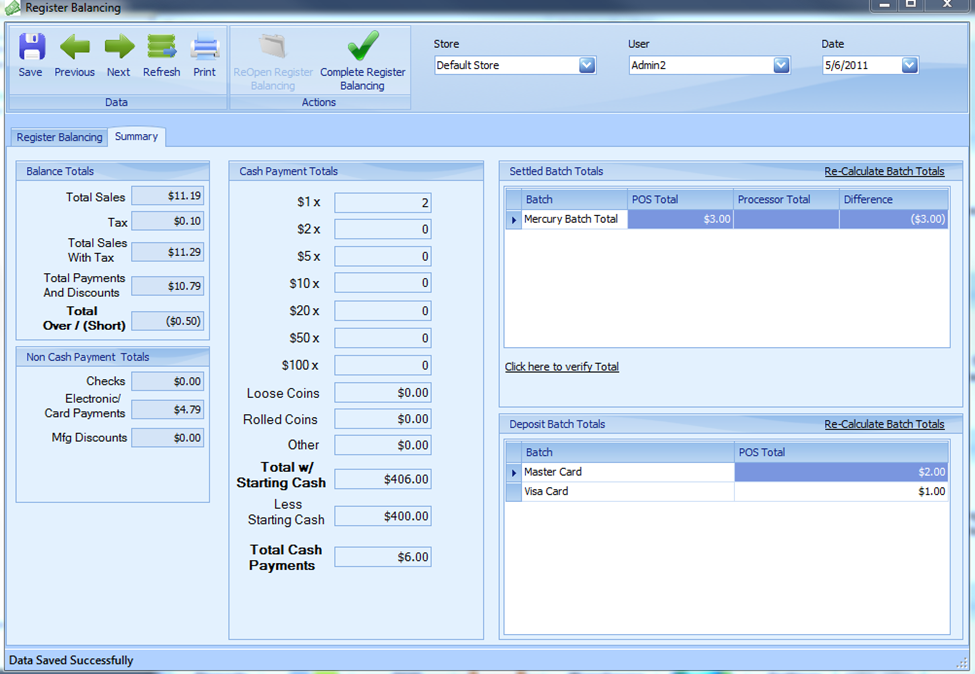Expand the User dropdown arrow

(781, 65)
